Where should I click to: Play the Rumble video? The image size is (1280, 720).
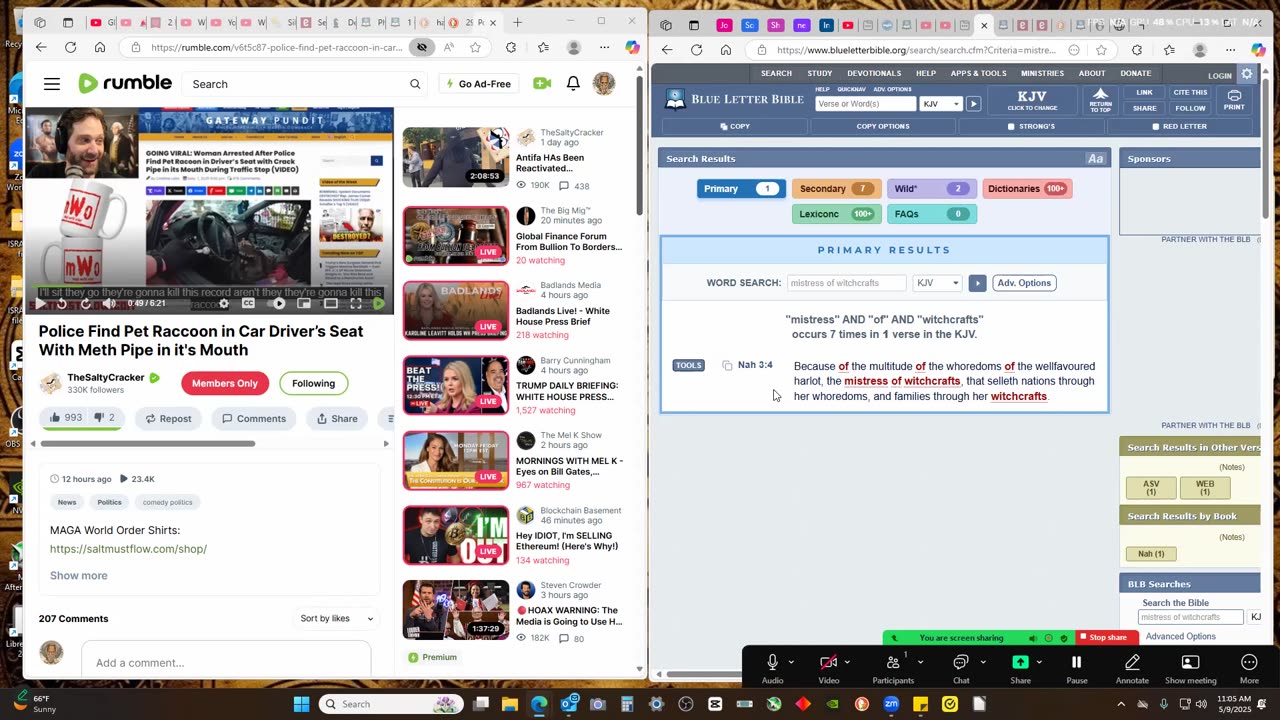pyautogui.click(x=41, y=304)
